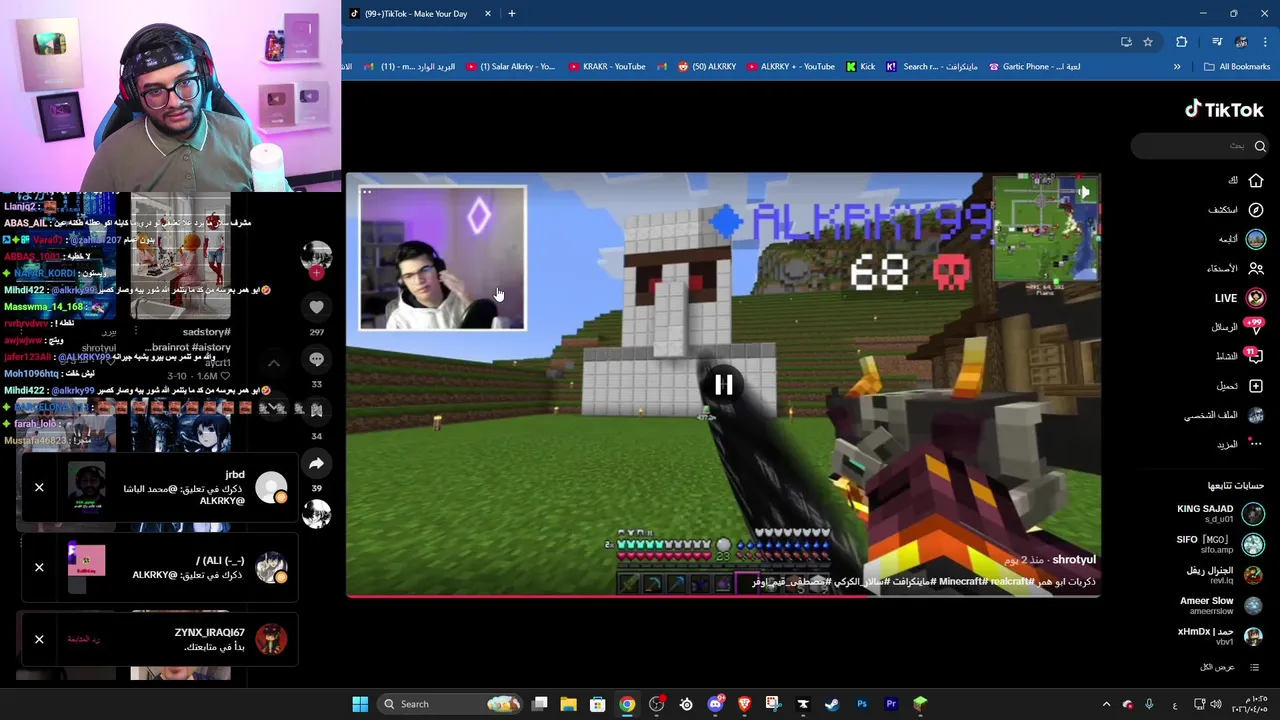Close the TikTok browser tab
Image resolution: width=1280 pixels, height=720 pixels.
coord(488,14)
